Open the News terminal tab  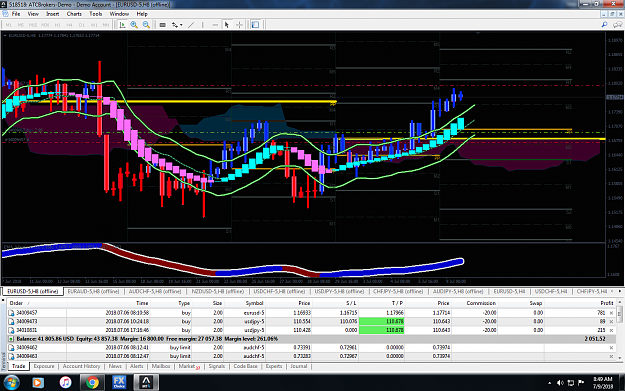(115, 366)
